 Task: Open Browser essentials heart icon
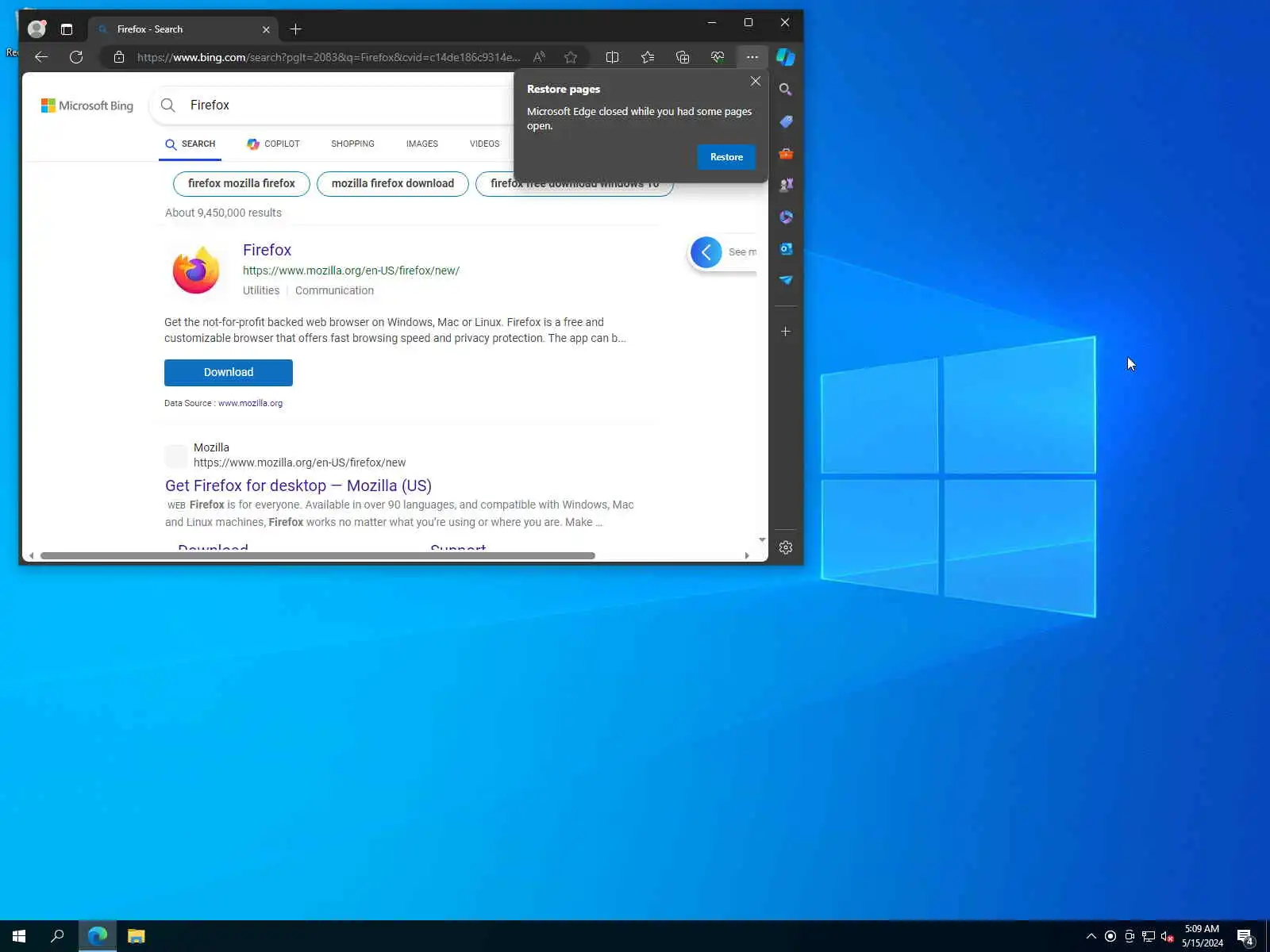(x=718, y=57)
